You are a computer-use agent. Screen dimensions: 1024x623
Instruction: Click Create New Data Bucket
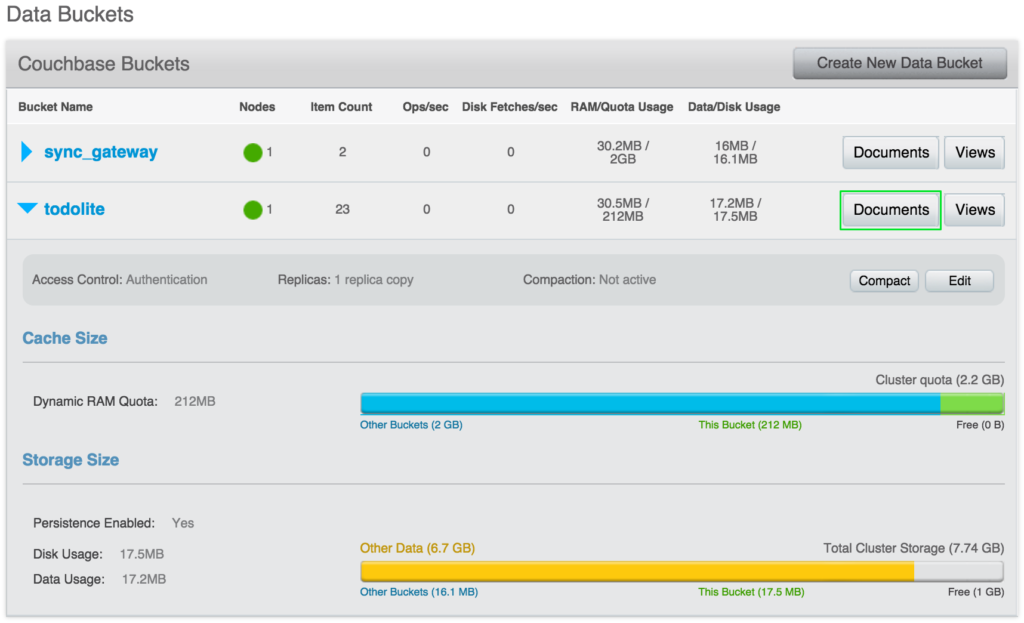pos(899,62)
